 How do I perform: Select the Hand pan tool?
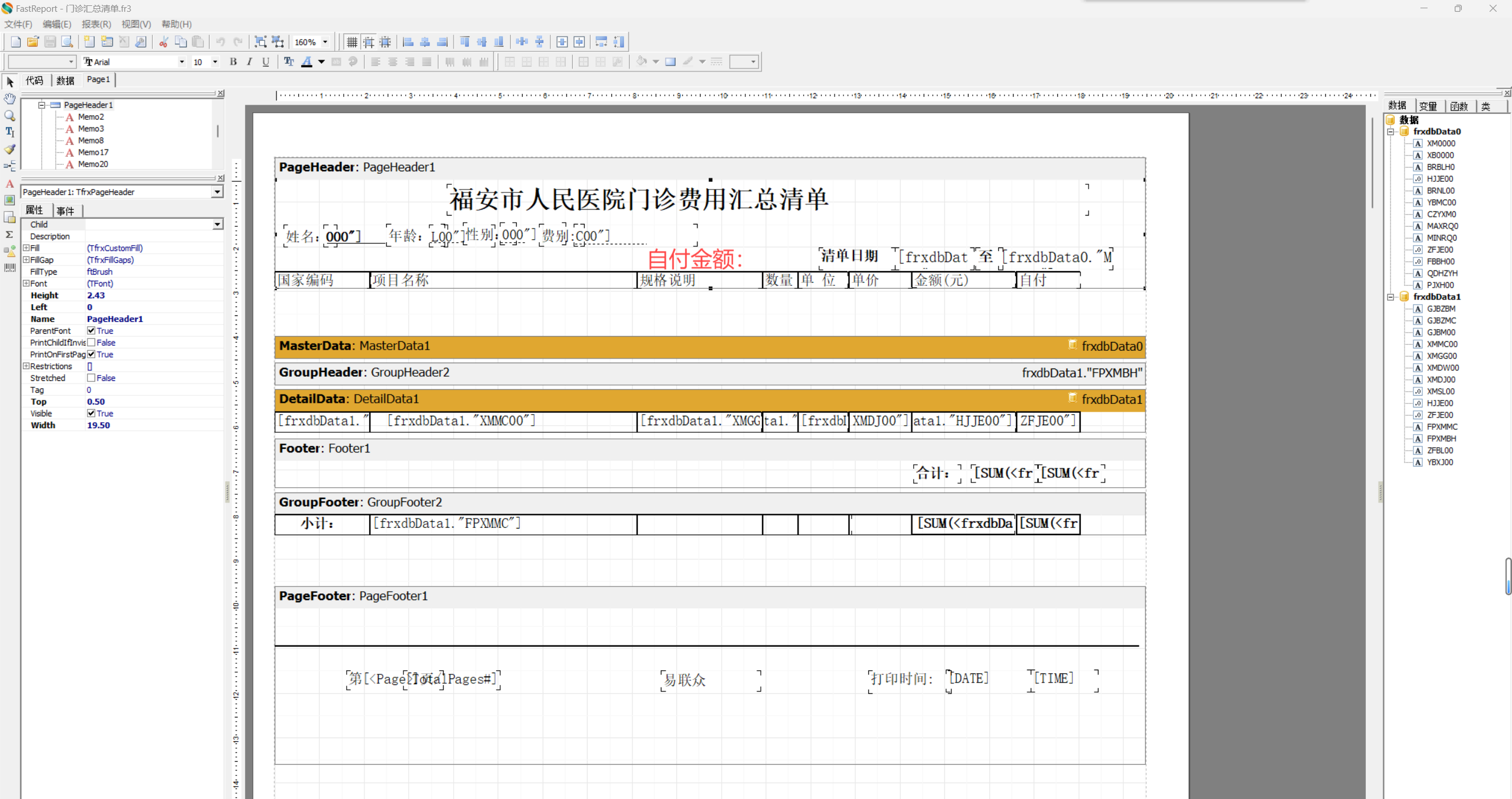[x=9, y=99]
